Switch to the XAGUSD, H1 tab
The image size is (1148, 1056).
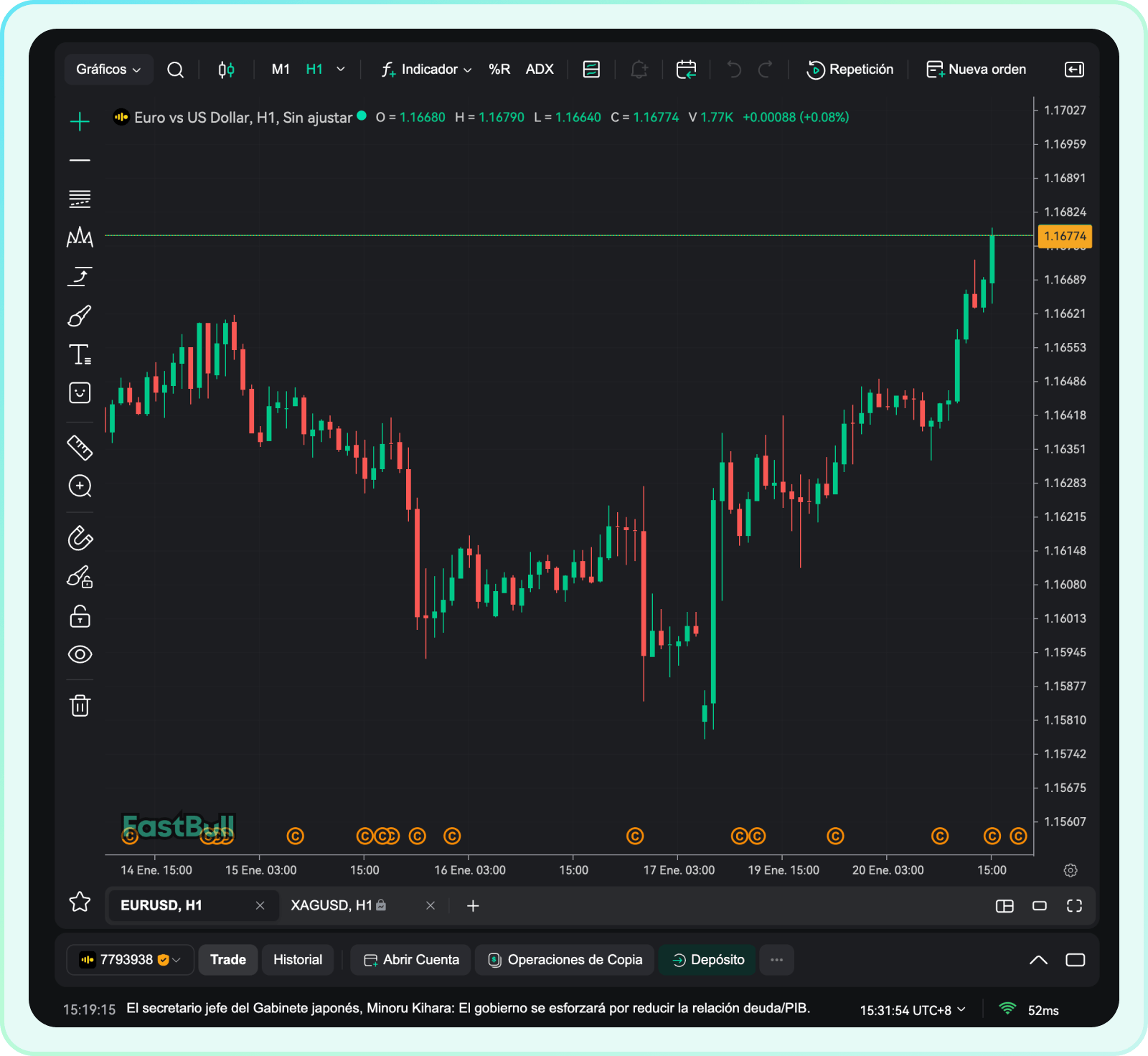click(x=331, y=905)
